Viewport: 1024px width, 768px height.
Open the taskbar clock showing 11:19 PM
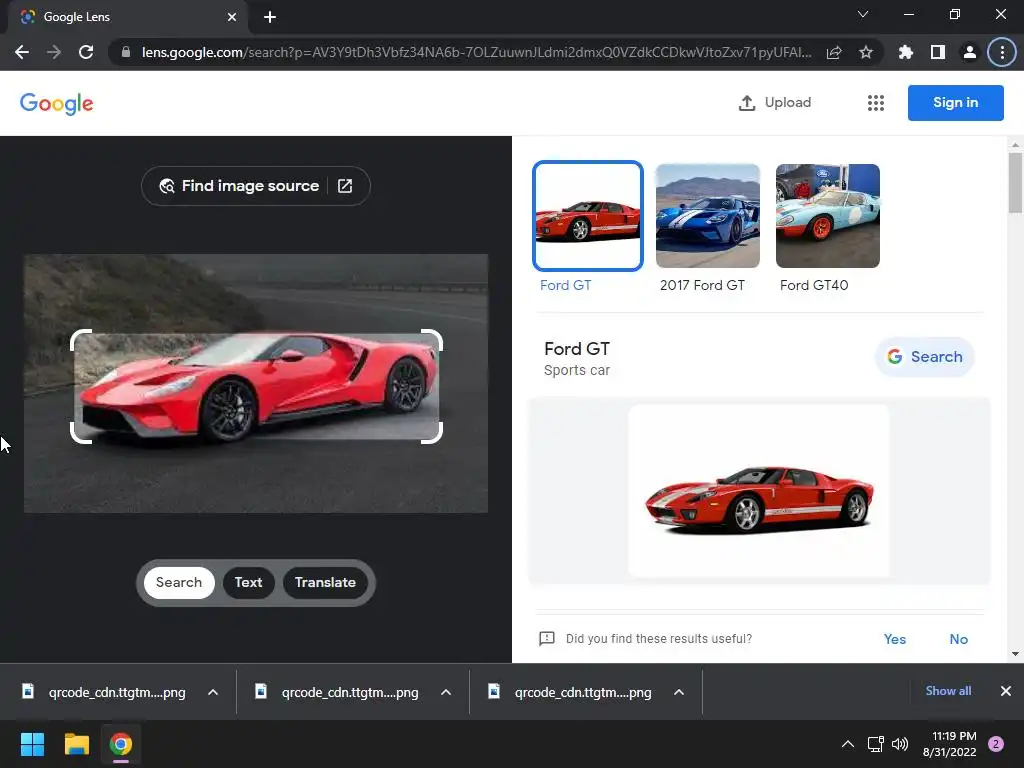[x=950, y=744]
